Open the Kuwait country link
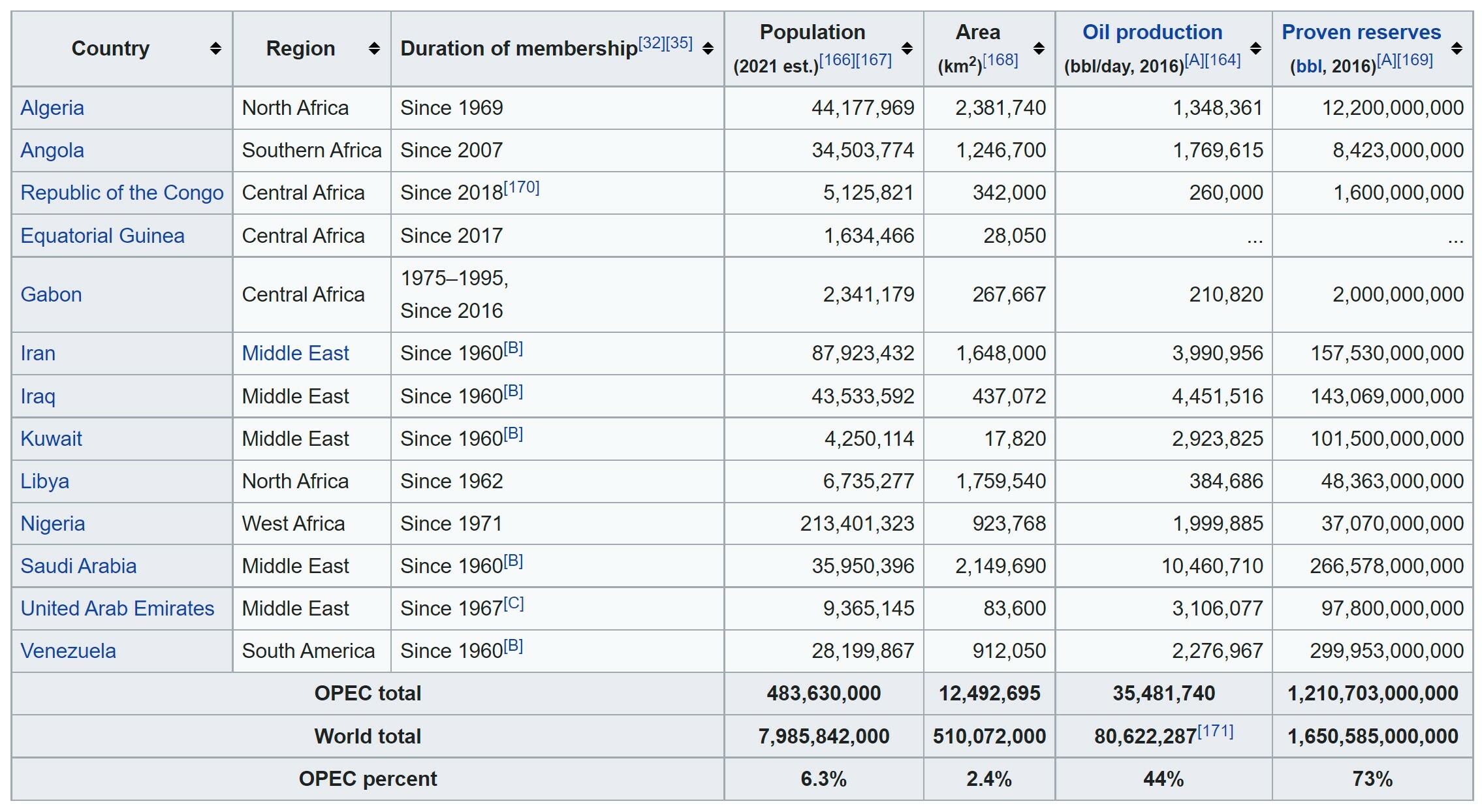The image size is (1482, 812). [51, 439]
